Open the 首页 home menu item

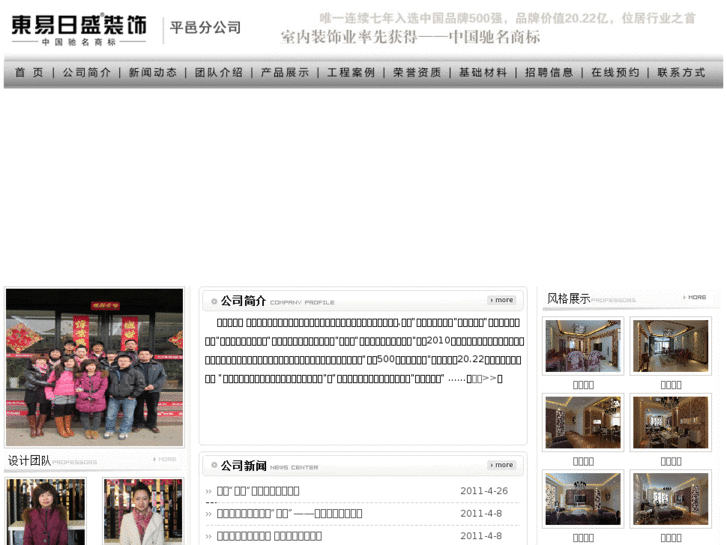[x=29, y=72]
